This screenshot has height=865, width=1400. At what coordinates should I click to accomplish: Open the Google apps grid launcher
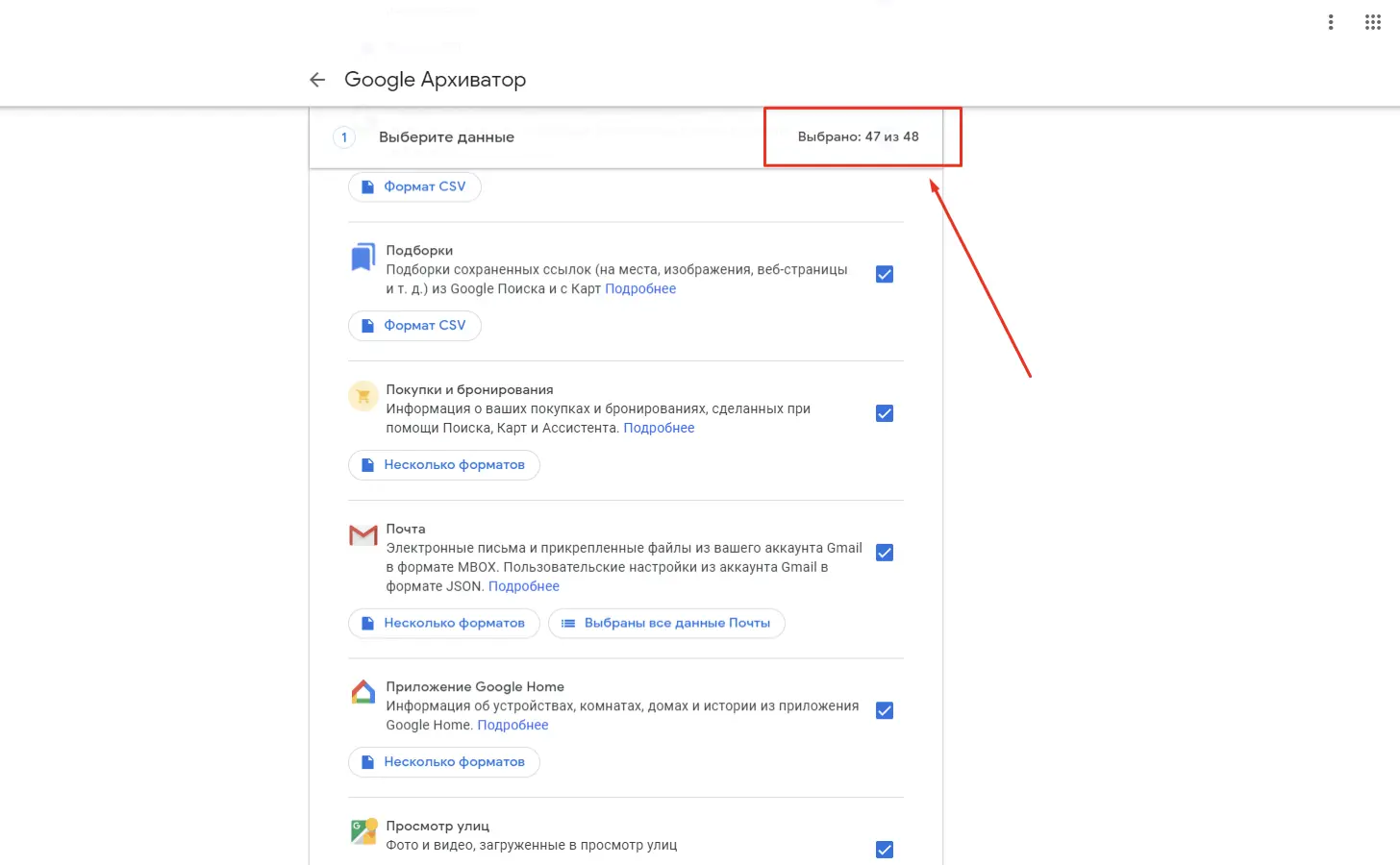[x=1373, y=21]
